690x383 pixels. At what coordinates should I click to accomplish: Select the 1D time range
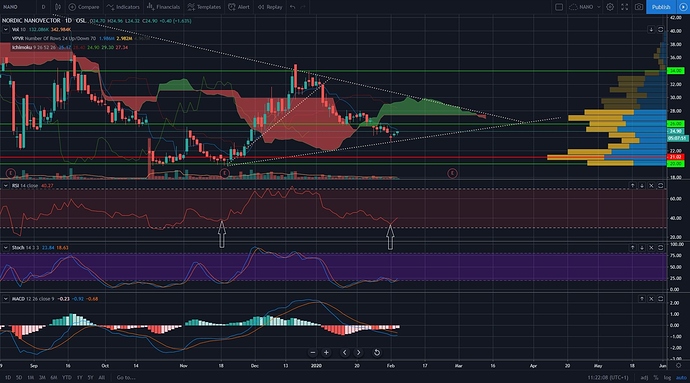pyautogui.click(x=7, y=377)
